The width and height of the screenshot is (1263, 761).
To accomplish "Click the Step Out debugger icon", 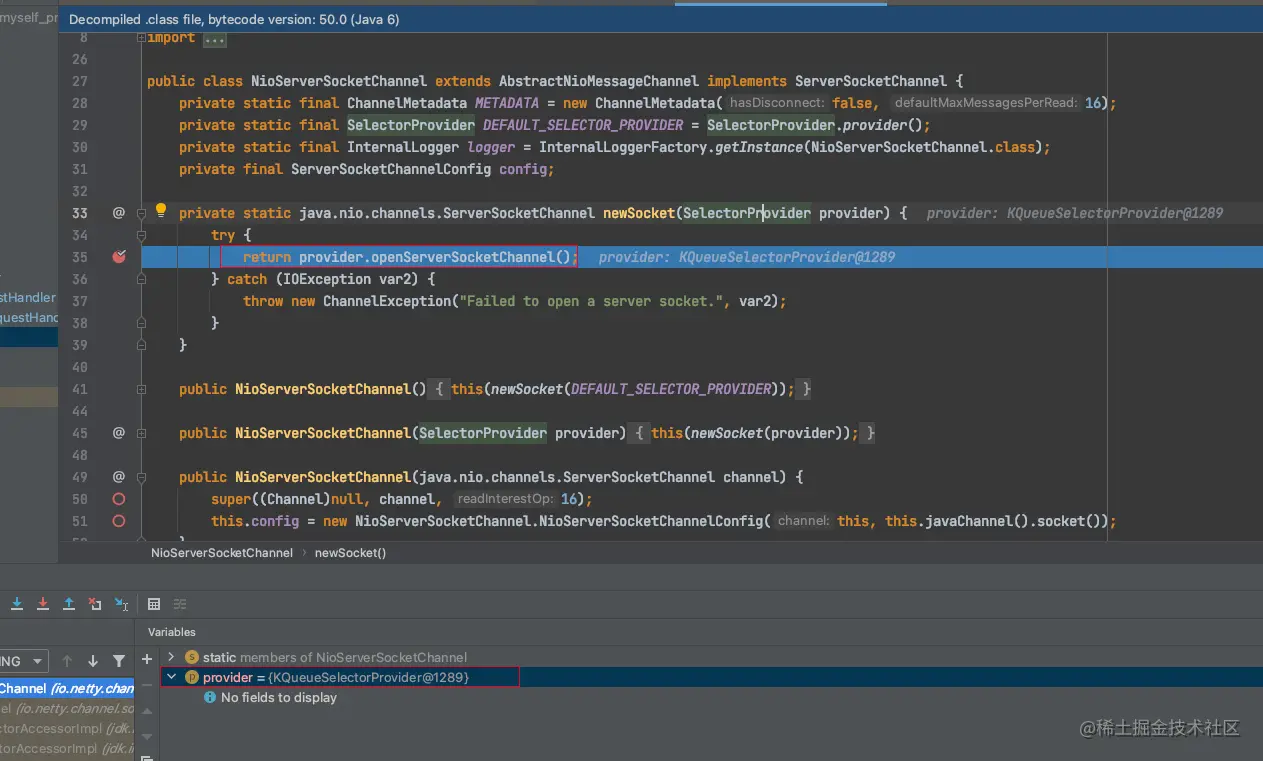I will coord(69,604).
